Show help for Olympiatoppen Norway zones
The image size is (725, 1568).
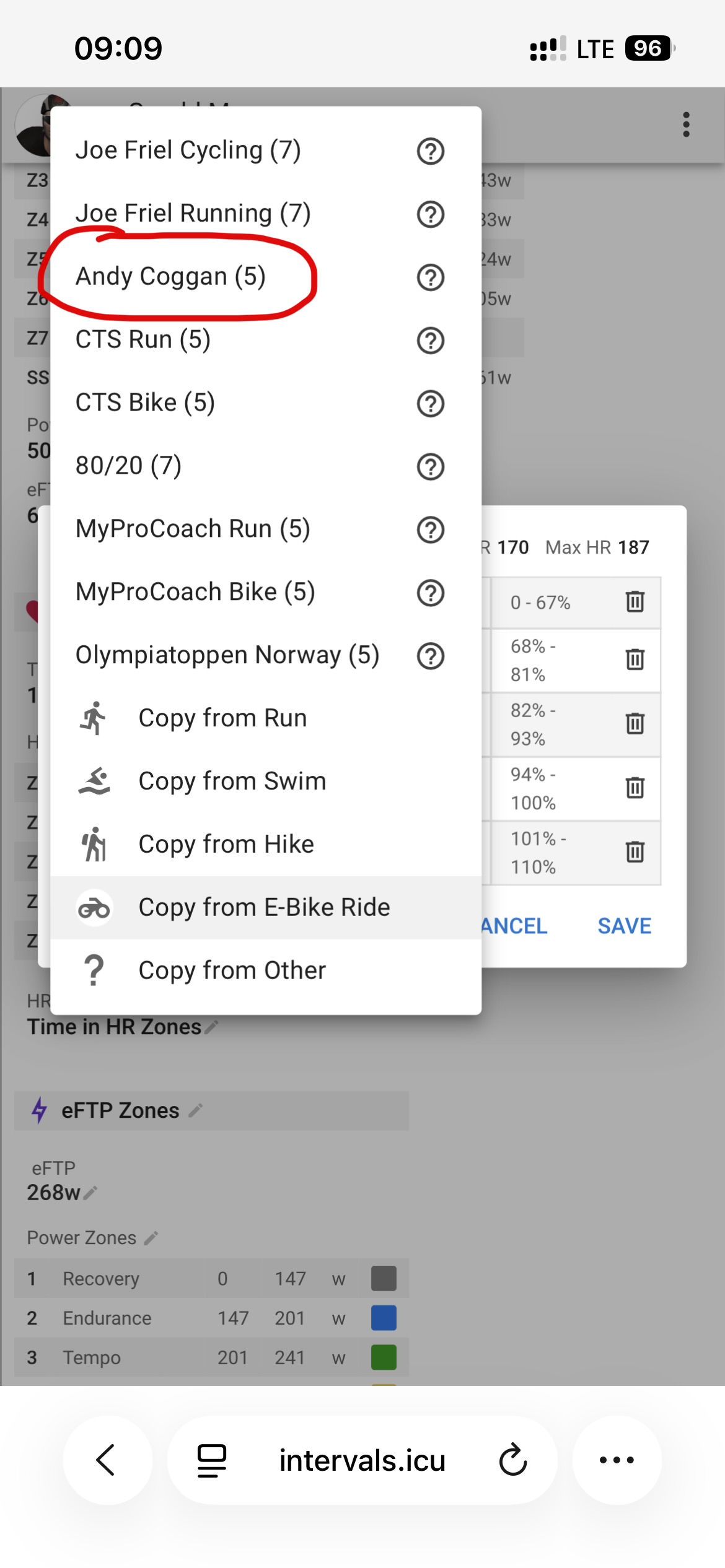430,656
